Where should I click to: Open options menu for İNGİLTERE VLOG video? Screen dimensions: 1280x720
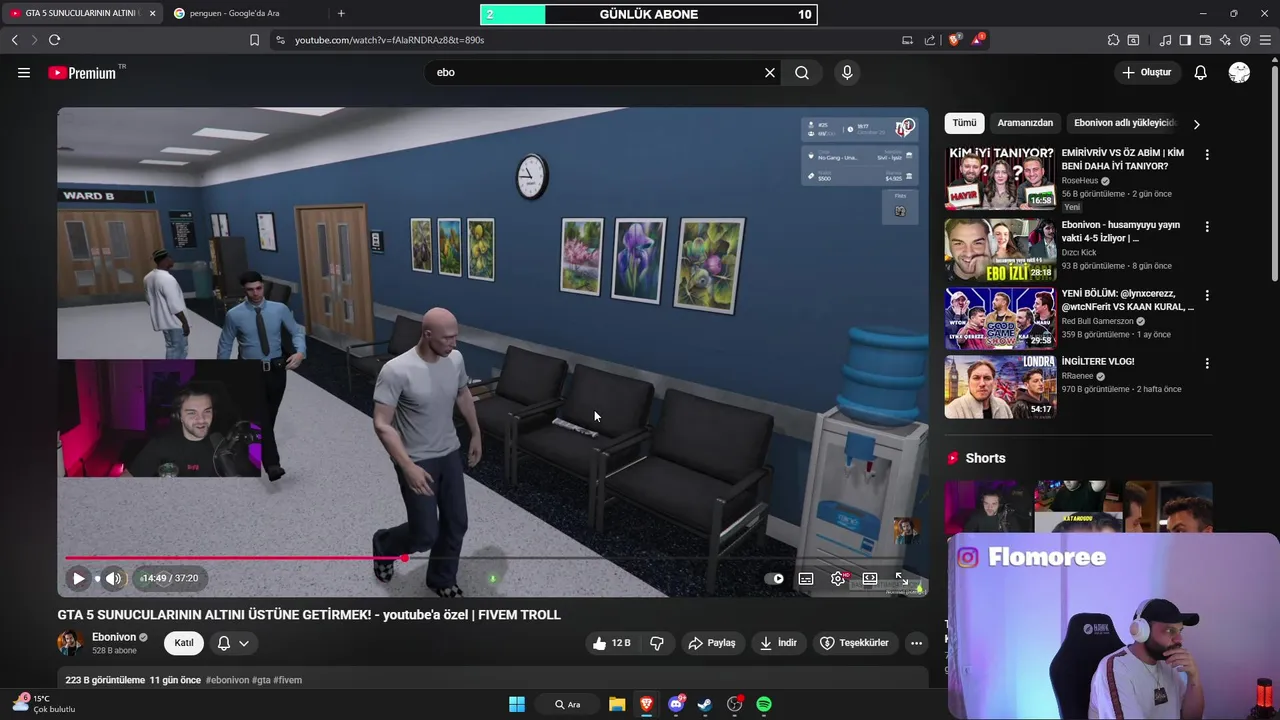click(1207, 364)
